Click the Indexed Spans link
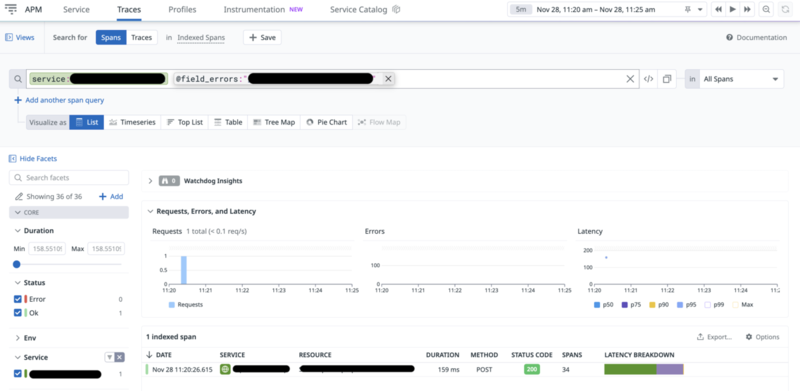800x391 pixels. (201, 37)
